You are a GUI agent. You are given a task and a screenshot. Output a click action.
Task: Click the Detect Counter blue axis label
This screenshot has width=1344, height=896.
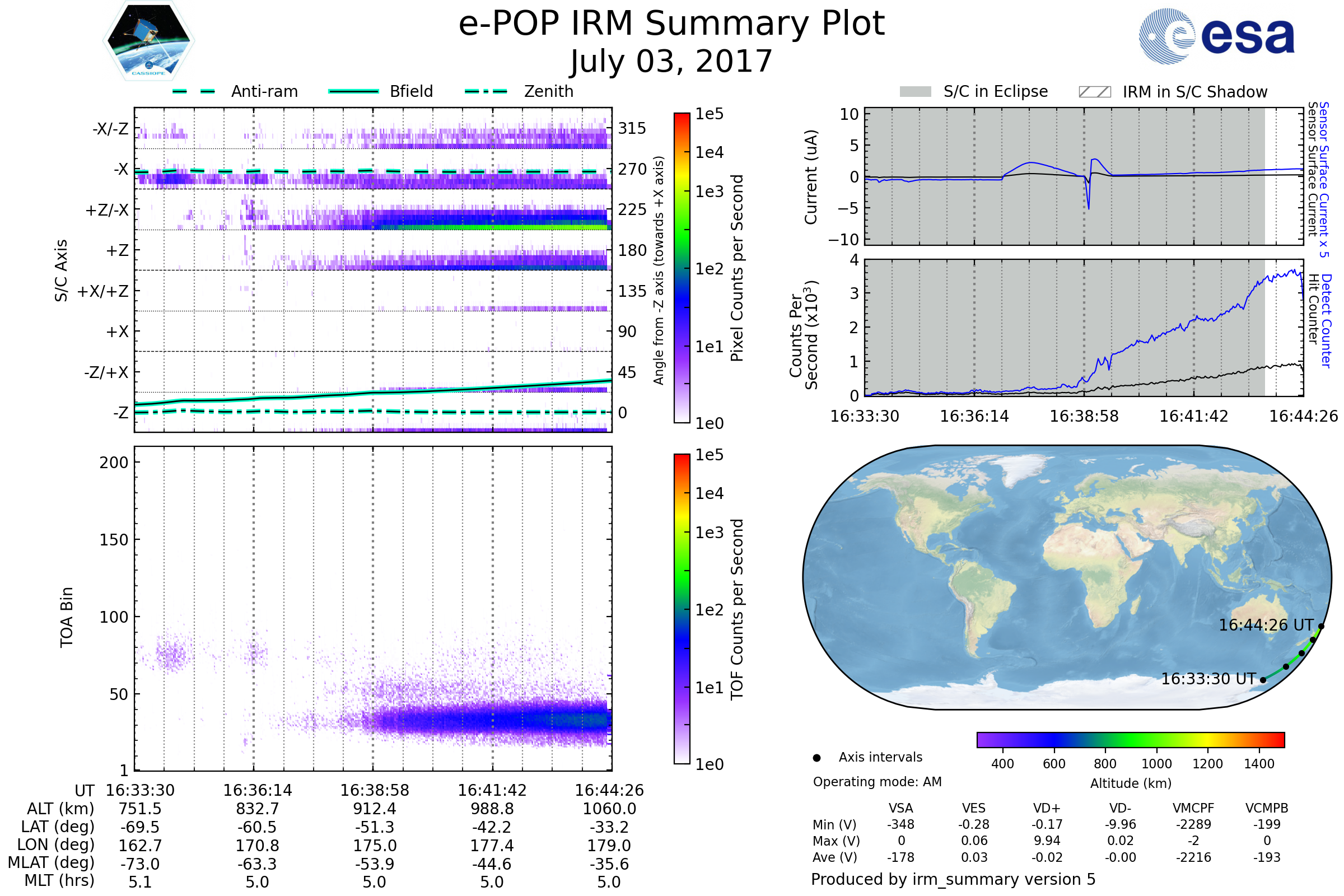click(1326, 320)
